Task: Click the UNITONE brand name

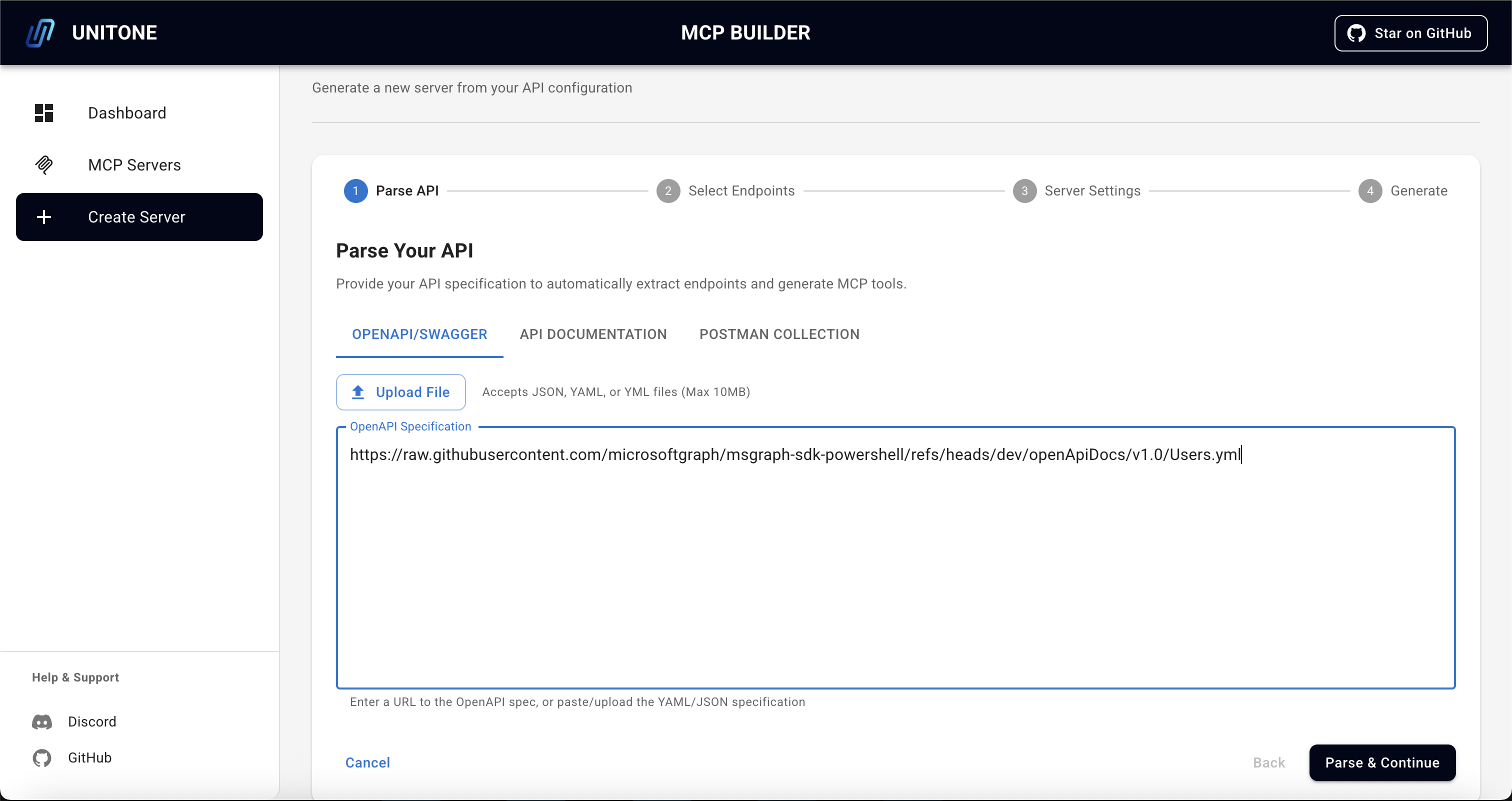Action: pyautogui.click(x=114, y=33)
